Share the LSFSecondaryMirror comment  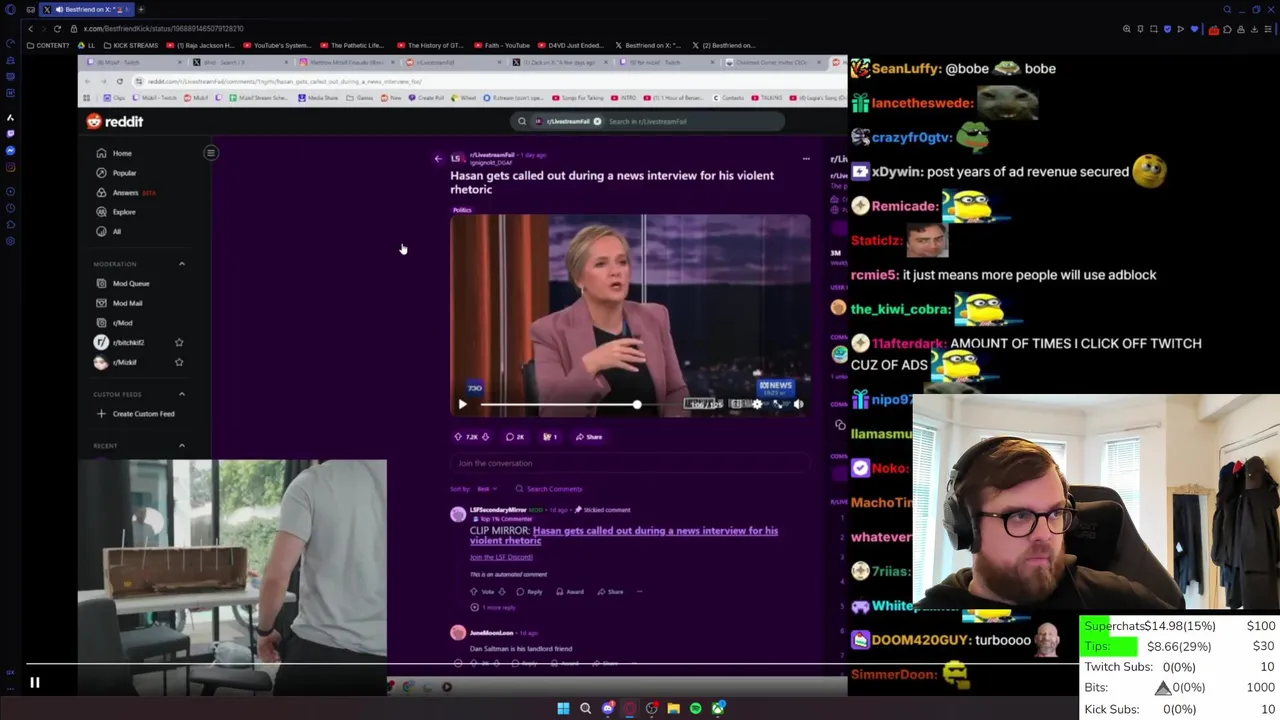(611, 592)
